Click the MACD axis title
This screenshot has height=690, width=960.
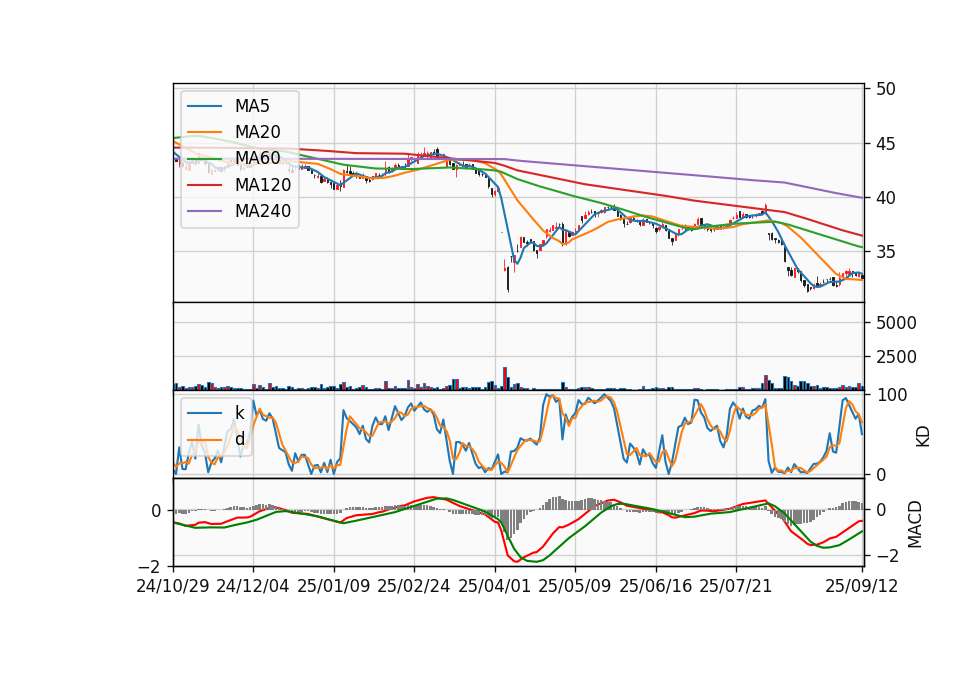[x=915, y=524]
